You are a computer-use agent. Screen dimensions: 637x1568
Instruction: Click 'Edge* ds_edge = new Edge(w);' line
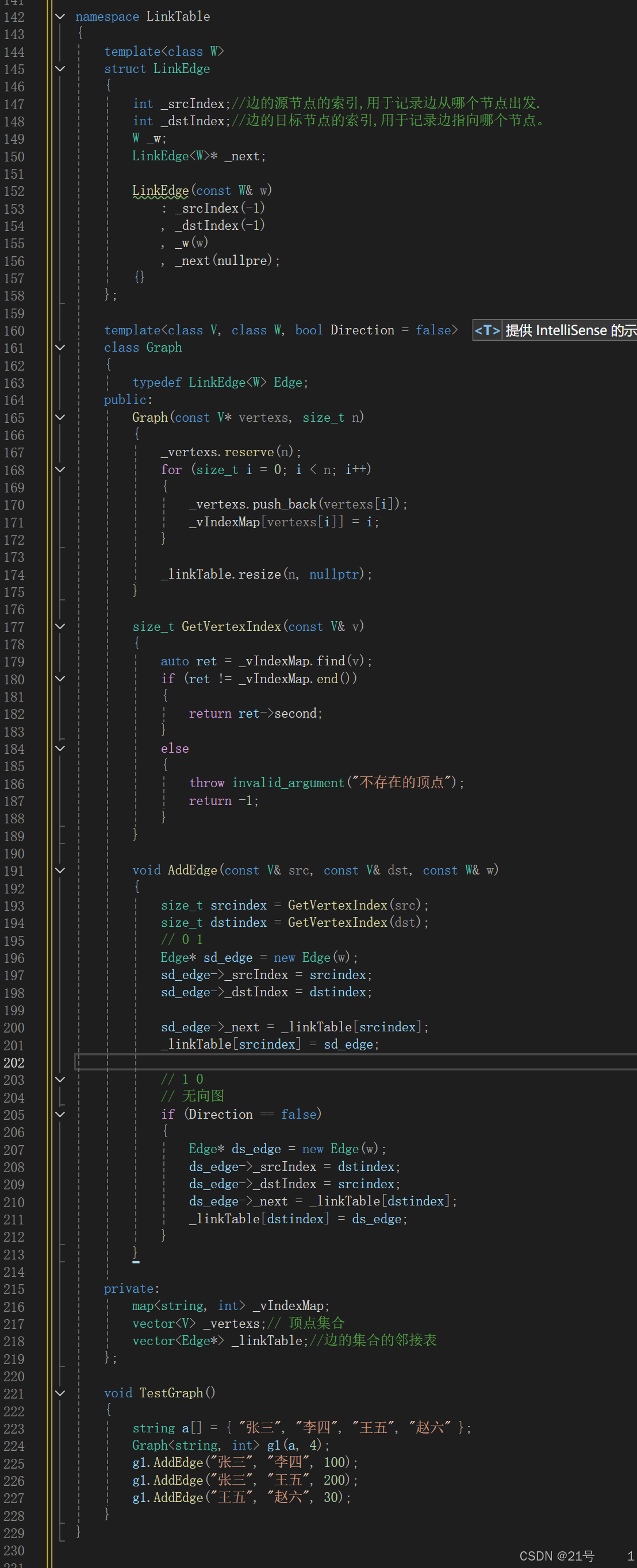(287, 1149)
